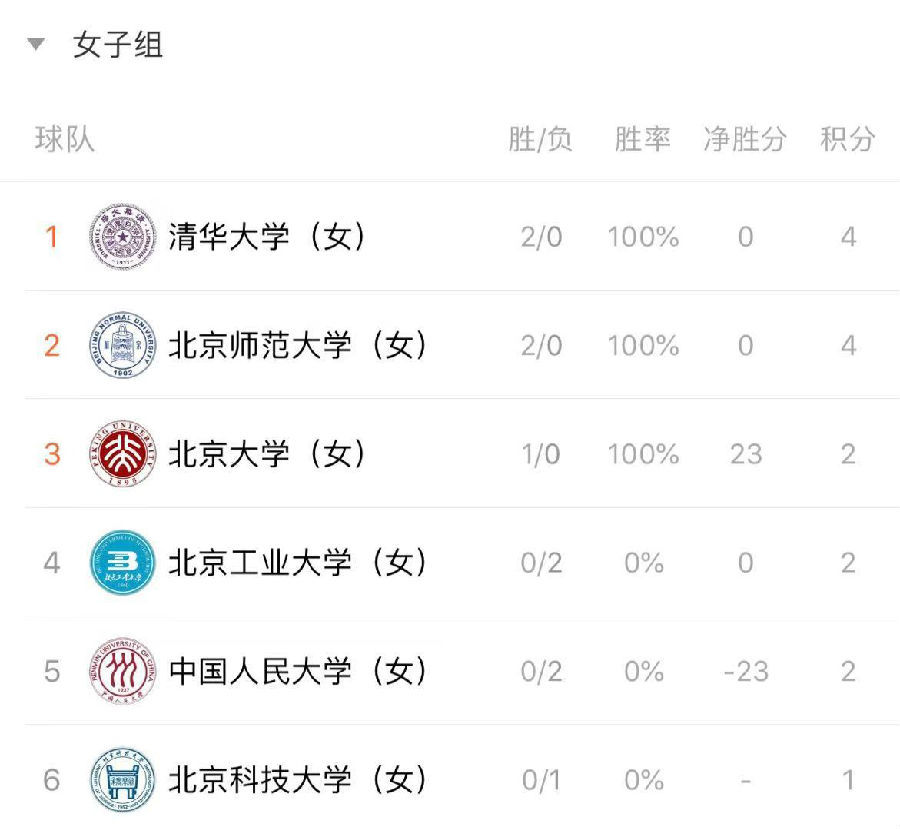Click the Beijing Normal University logo

pos(123,345)
